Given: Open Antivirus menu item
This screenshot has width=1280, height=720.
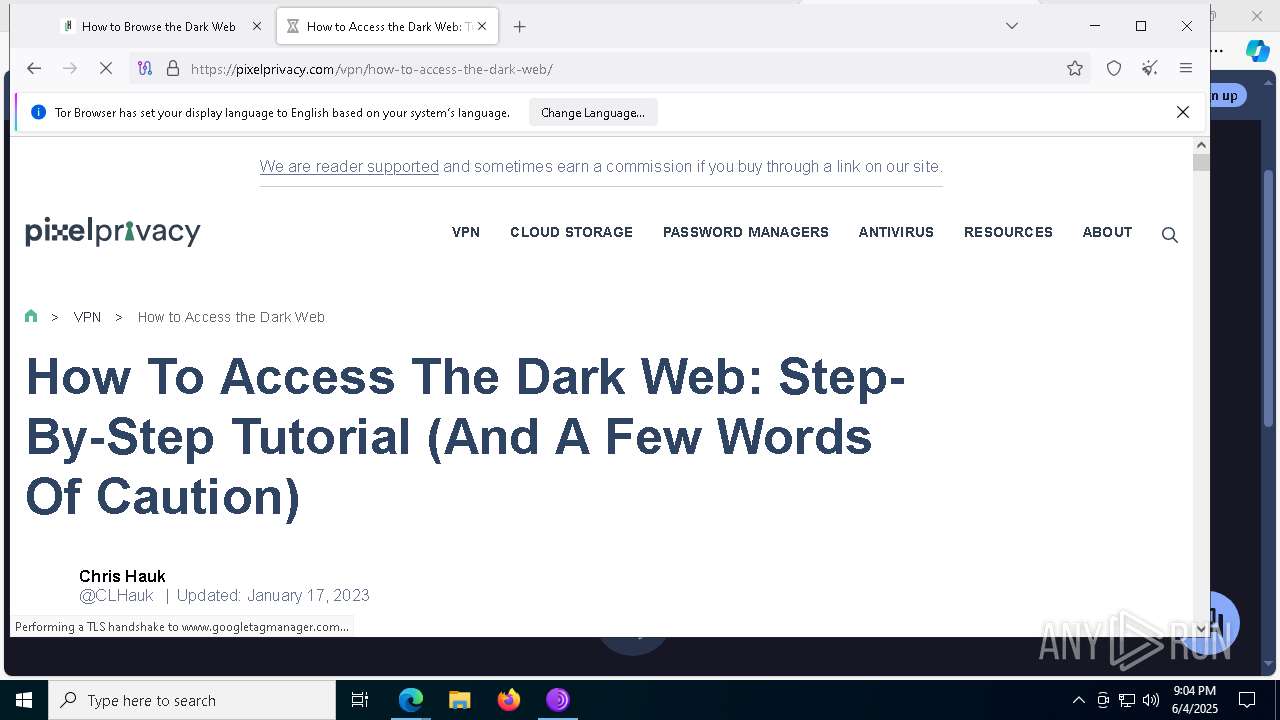Looking at the screenshot, I should (896, 232).
